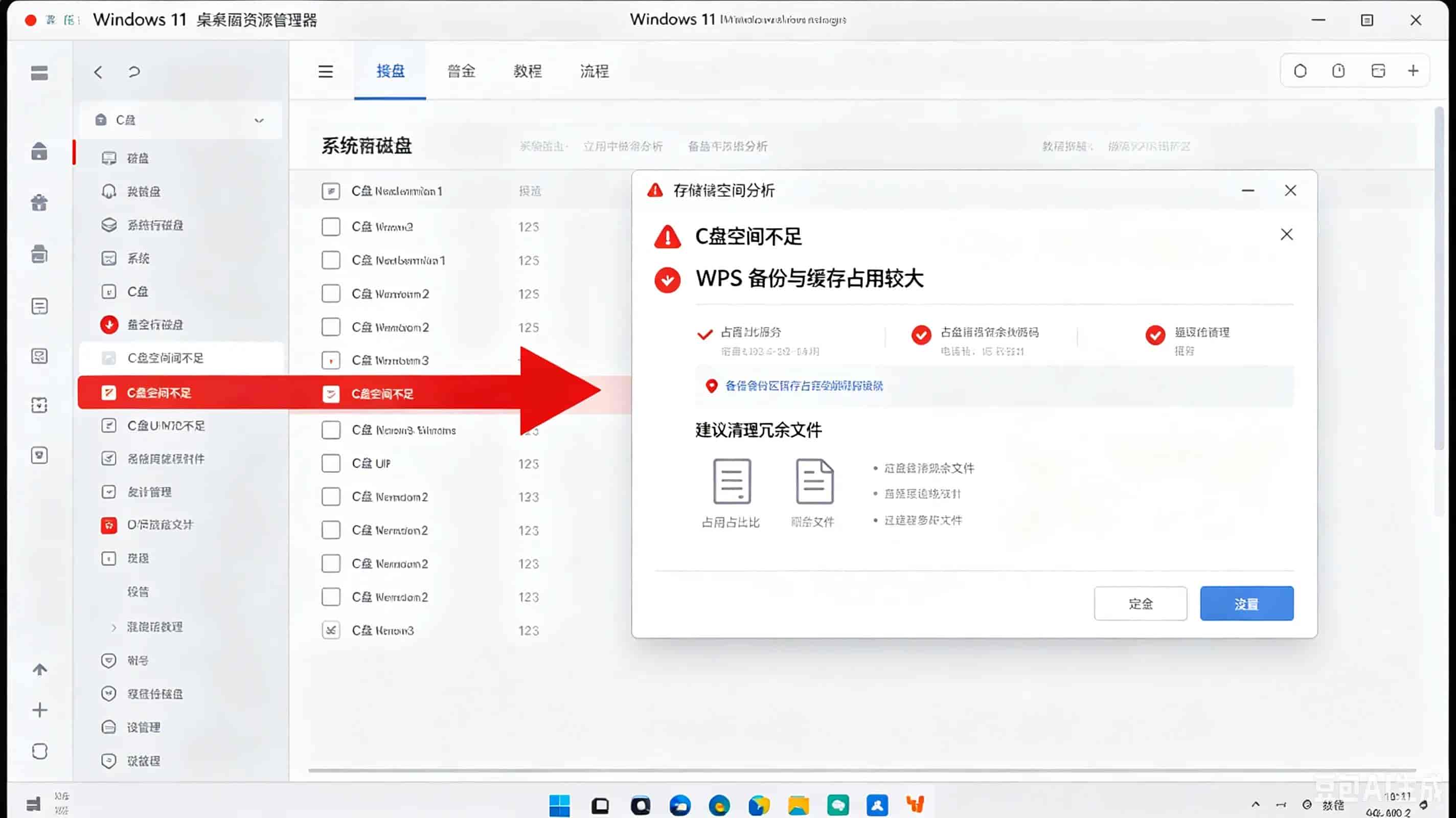This screenshot has width=1456, height=818.
Task: Check the box for C盘 Wemdom2 row
Action: 331,597
